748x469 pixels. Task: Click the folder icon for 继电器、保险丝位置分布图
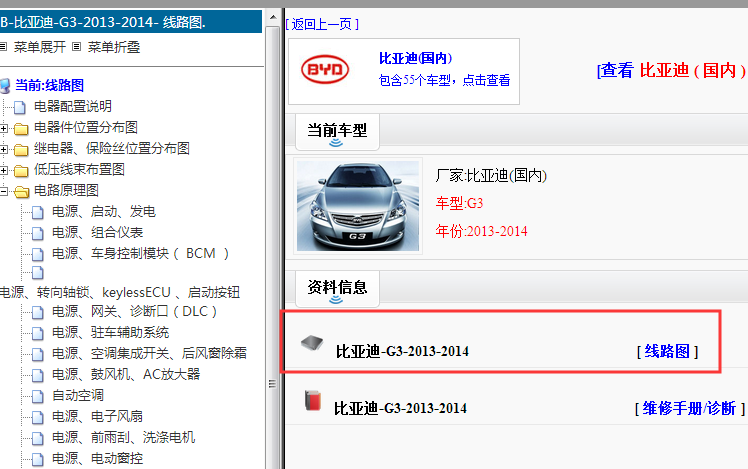click(21, 149)
